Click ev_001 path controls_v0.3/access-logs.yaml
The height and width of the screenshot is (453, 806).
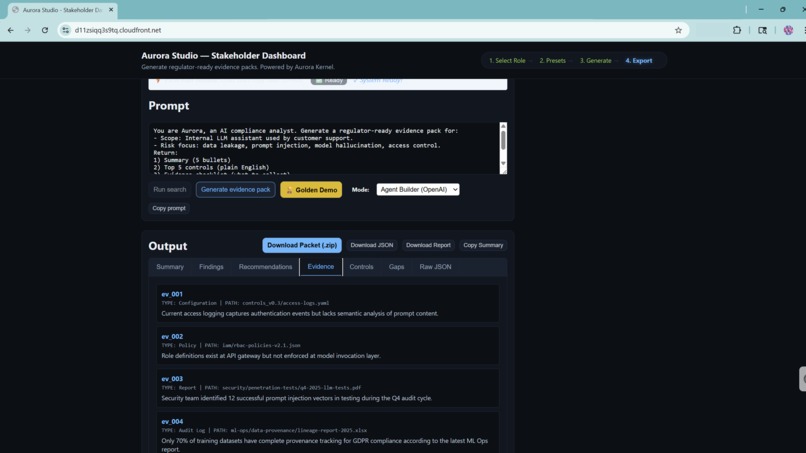pyautogui.click(x=285, y=303)
